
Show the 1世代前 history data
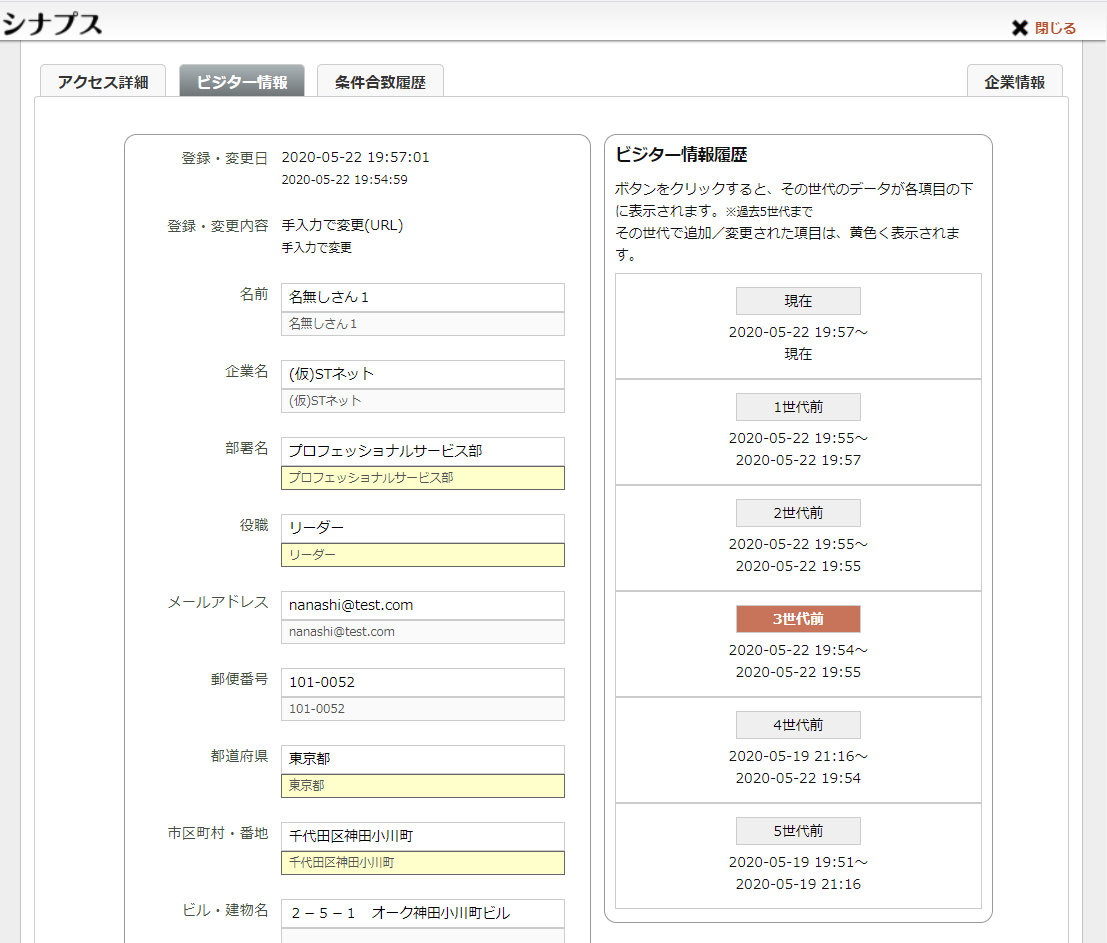[798, 407]
